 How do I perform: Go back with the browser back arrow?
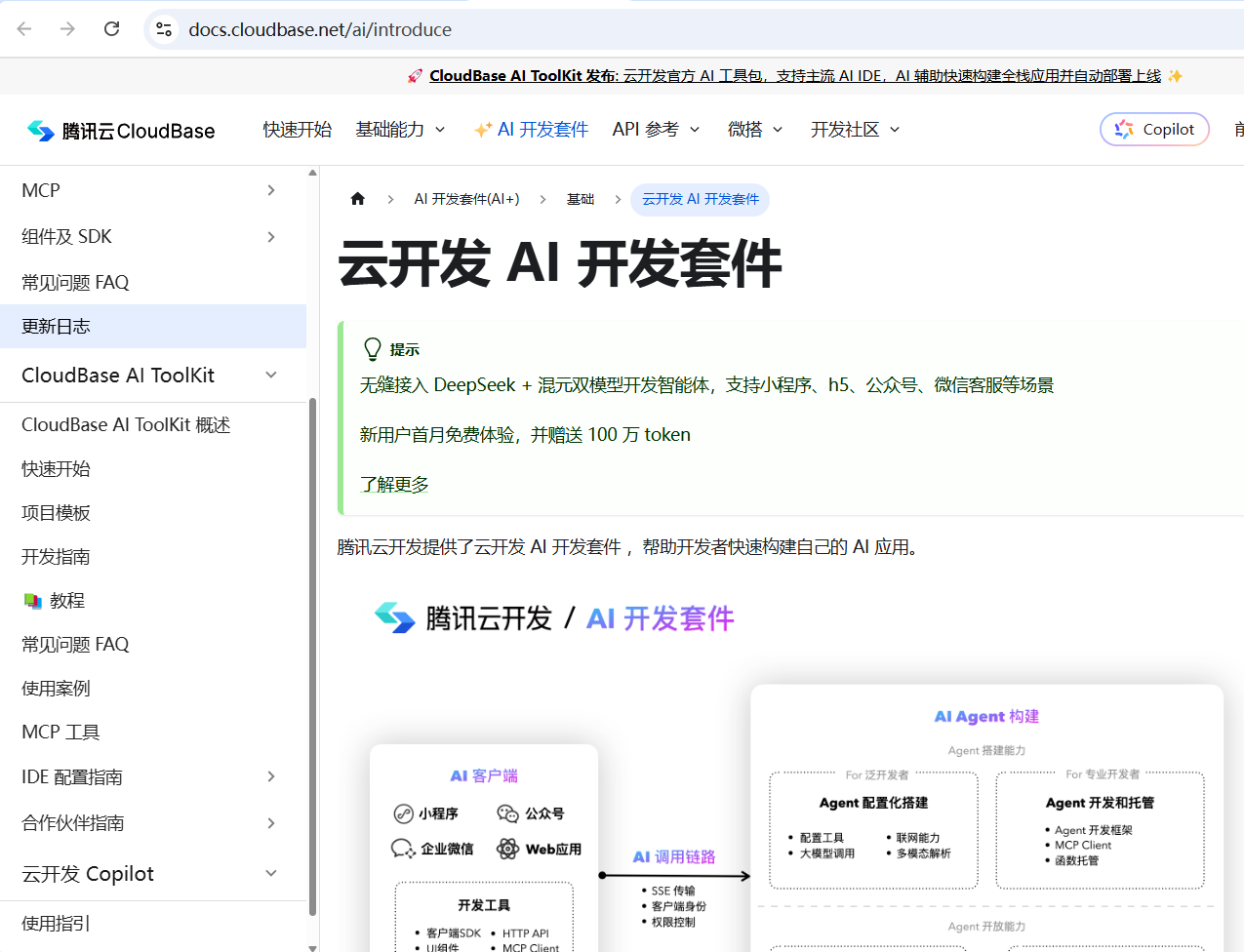coord(23,28)
